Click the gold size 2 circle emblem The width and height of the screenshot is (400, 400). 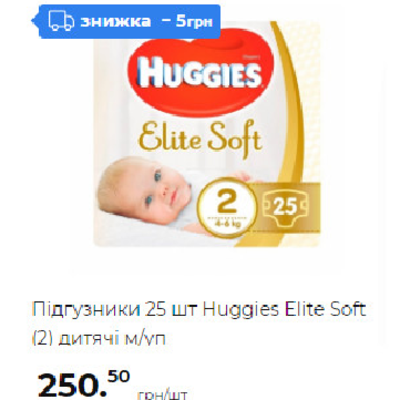227,207
